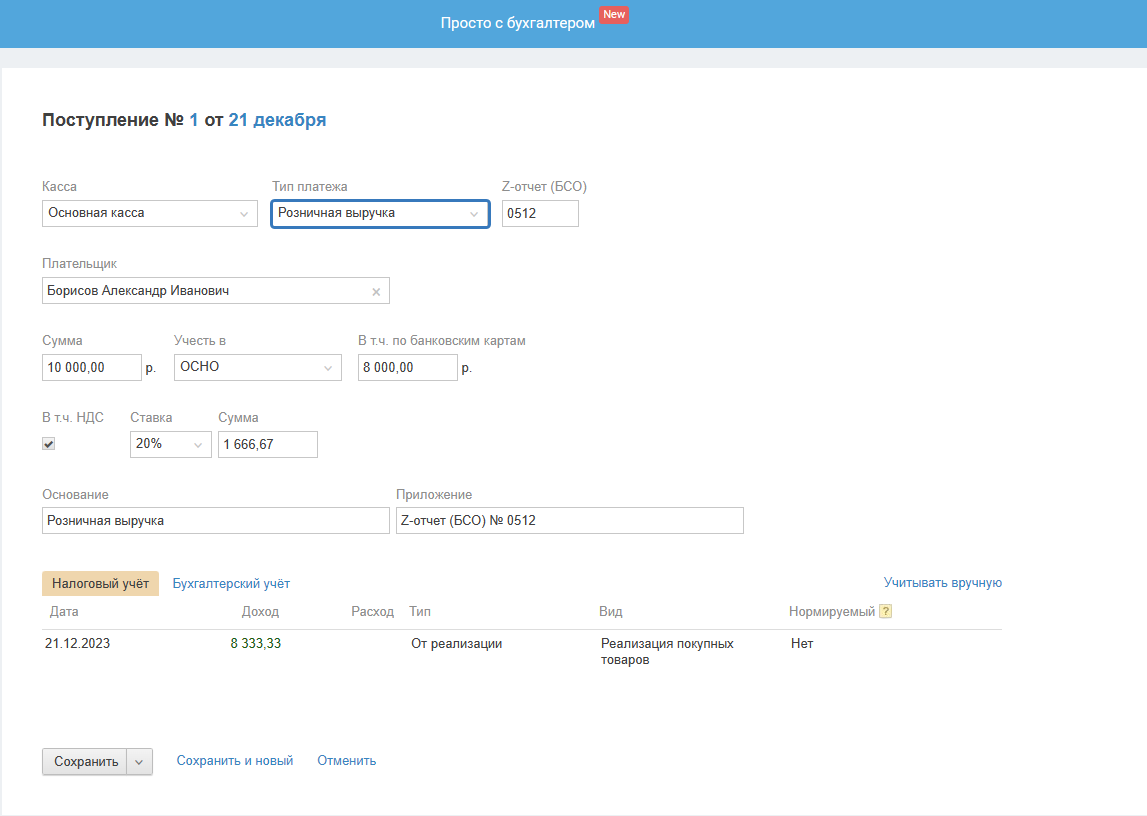Image resolution: width=1147 pixels, height=816 pixels.
Task: Uncheck the В т.ч. НДС checkbox
Action: coord(49,444)
